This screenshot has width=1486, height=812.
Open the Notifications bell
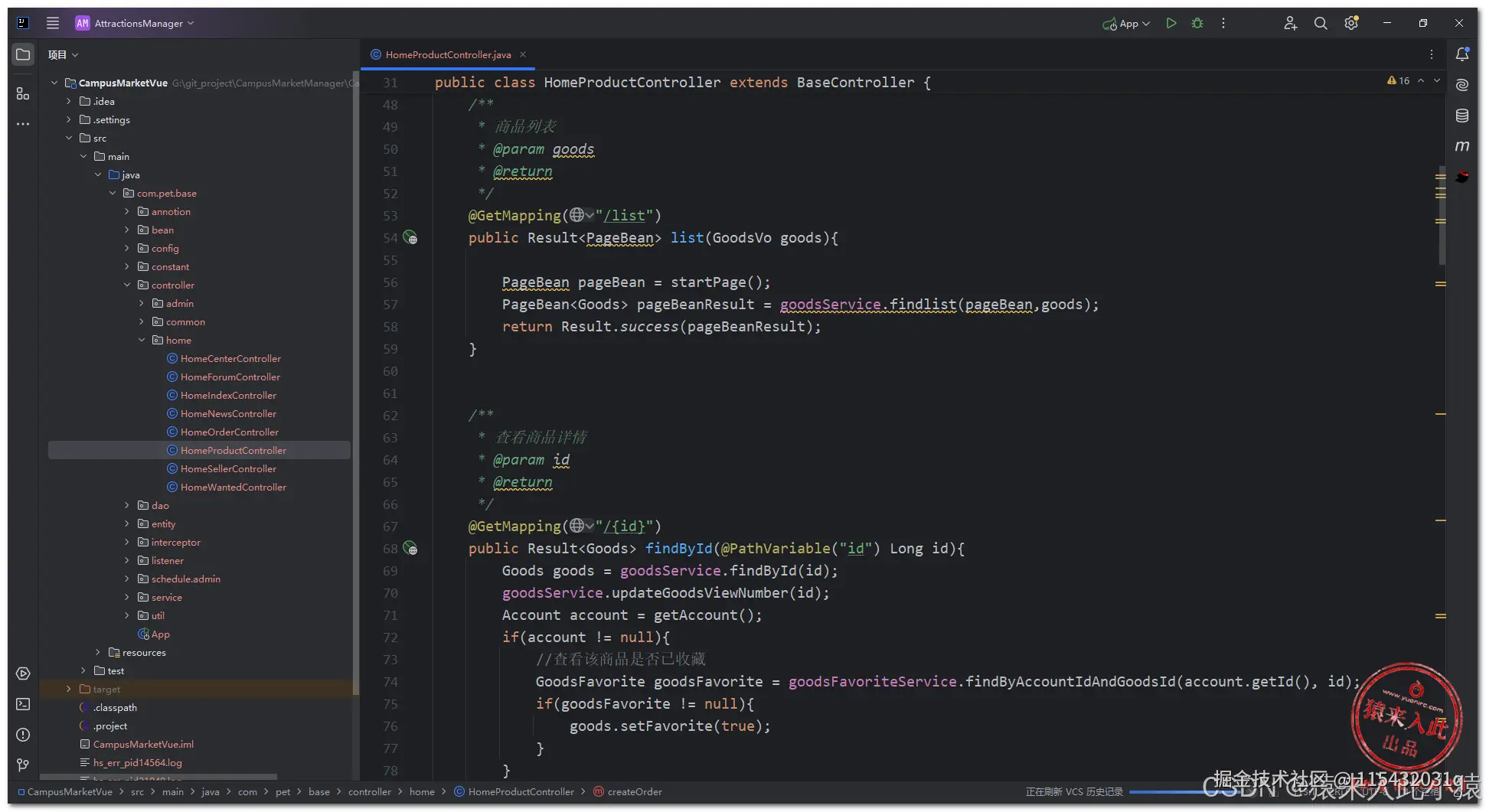tap(1462, 54)
